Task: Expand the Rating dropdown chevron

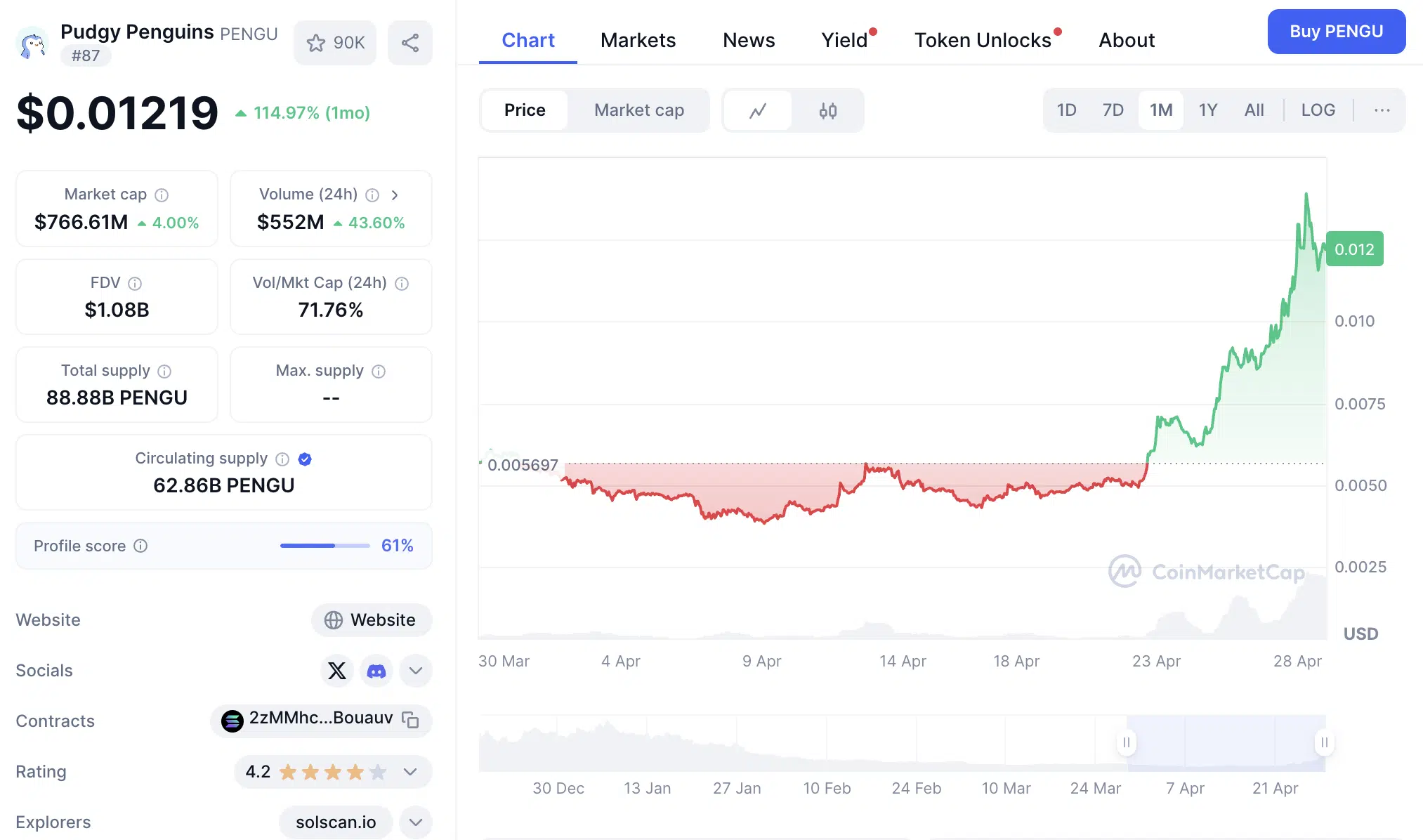Action: 410,772
